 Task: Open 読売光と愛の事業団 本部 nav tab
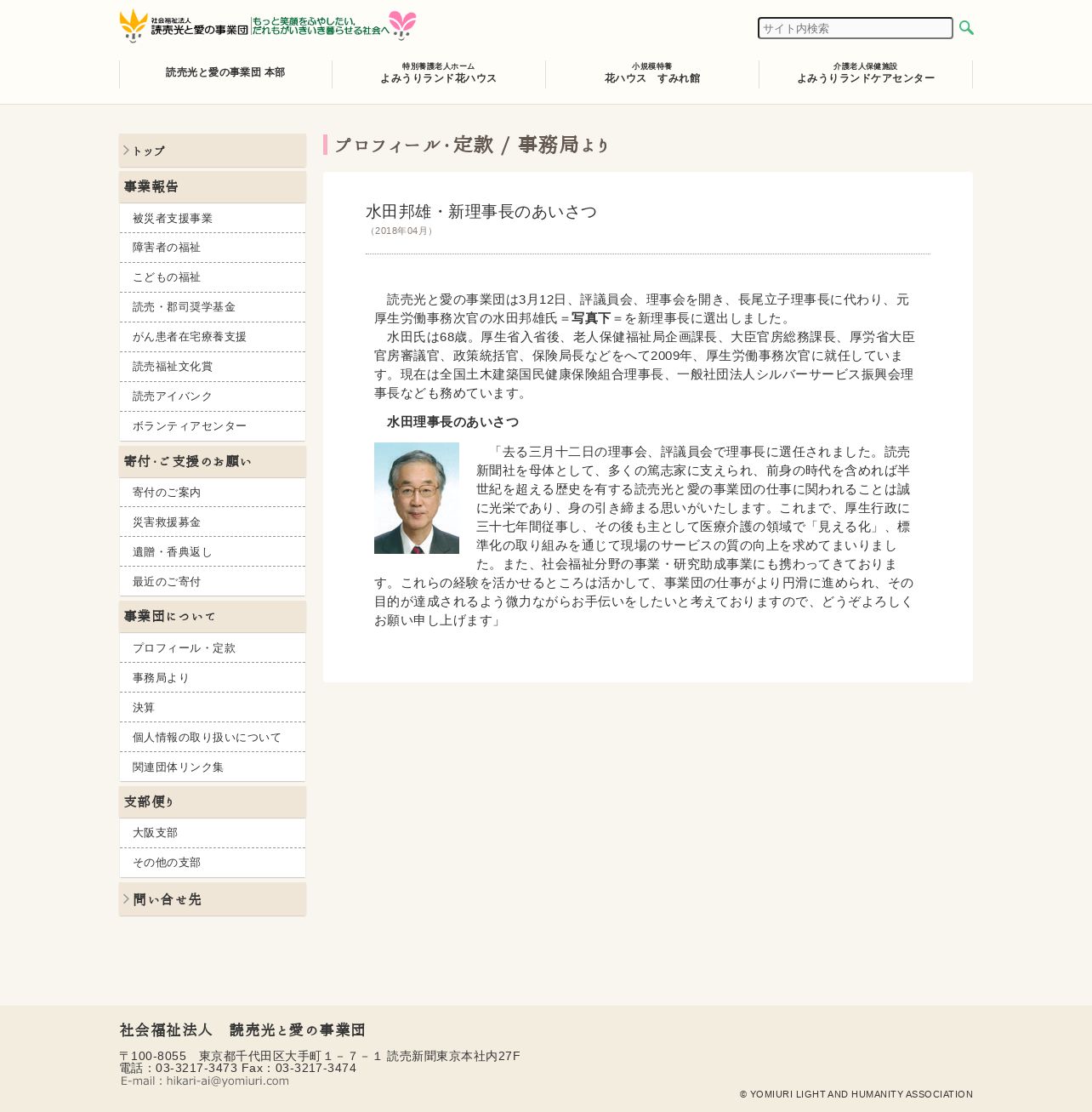coord(225,74)
